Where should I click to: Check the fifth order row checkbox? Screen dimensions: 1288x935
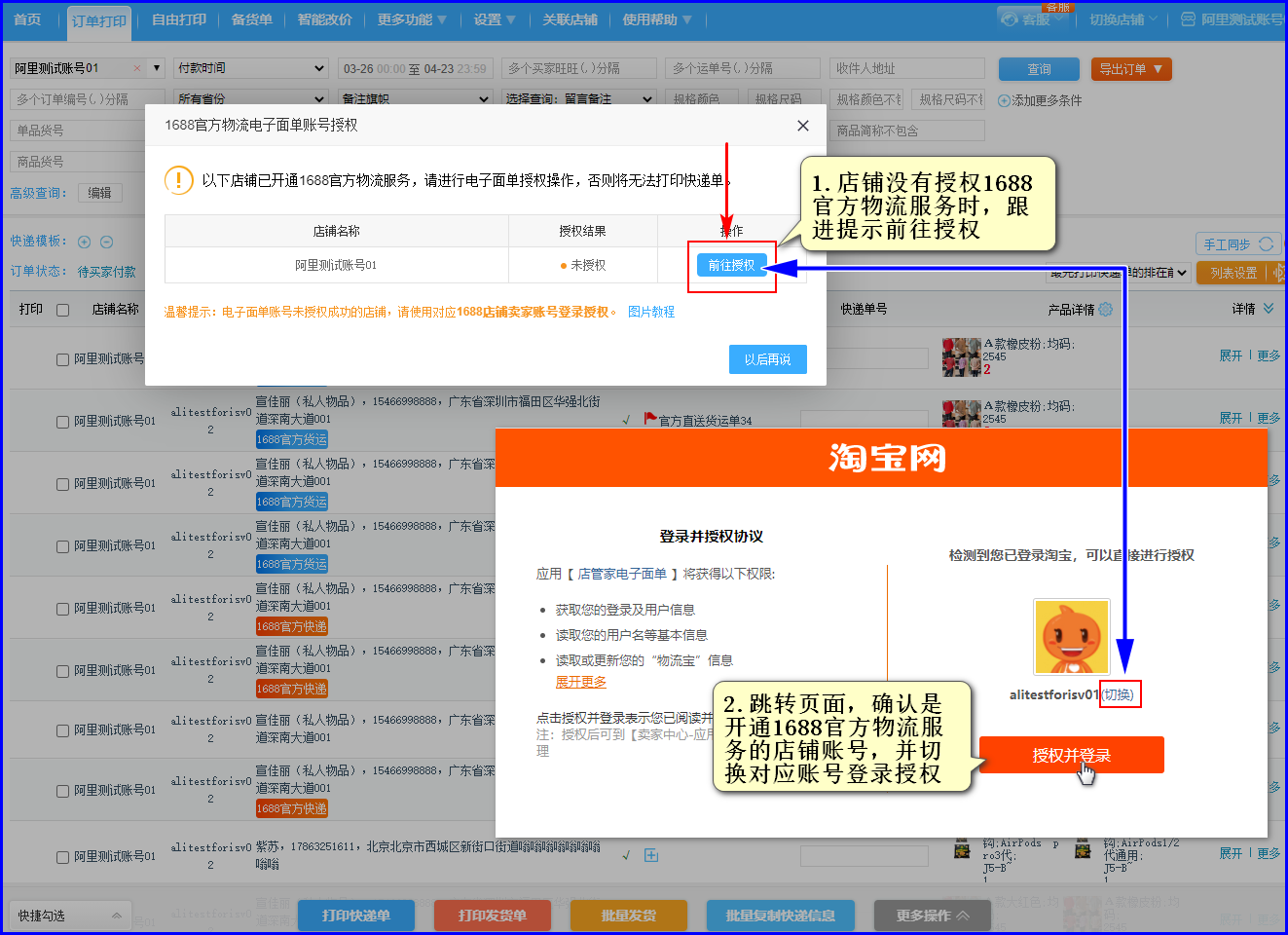click(62, 609)
